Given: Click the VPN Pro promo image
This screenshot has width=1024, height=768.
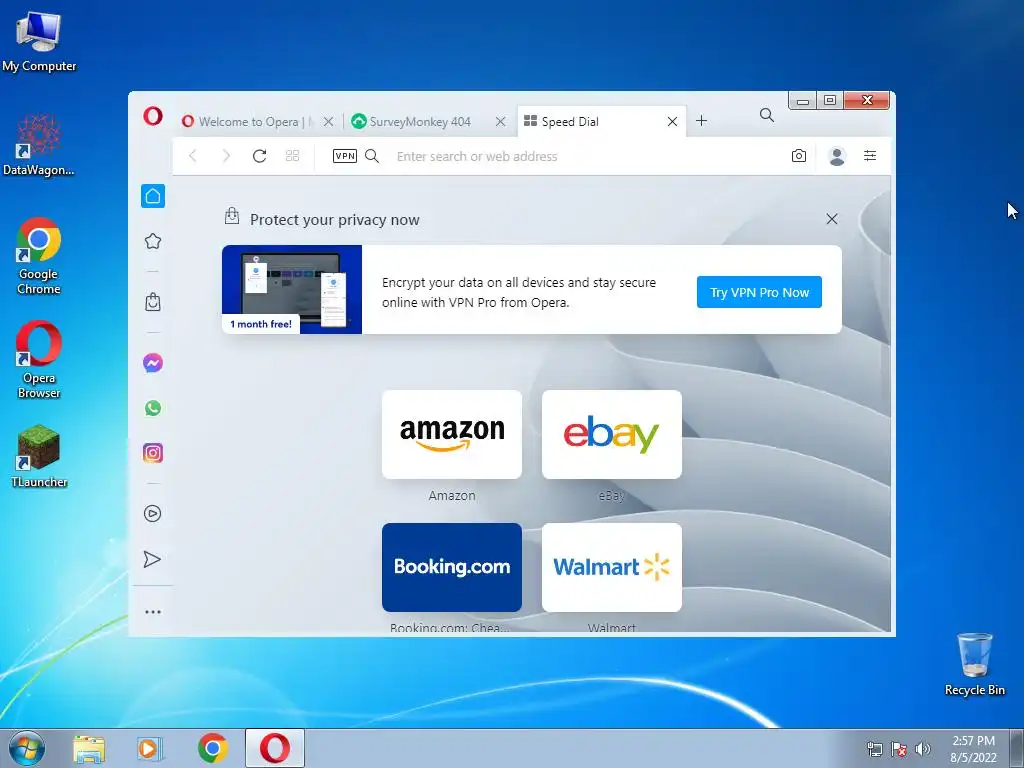Looking at the screenshot, I should pyautogui.click(x=292, y=289).
